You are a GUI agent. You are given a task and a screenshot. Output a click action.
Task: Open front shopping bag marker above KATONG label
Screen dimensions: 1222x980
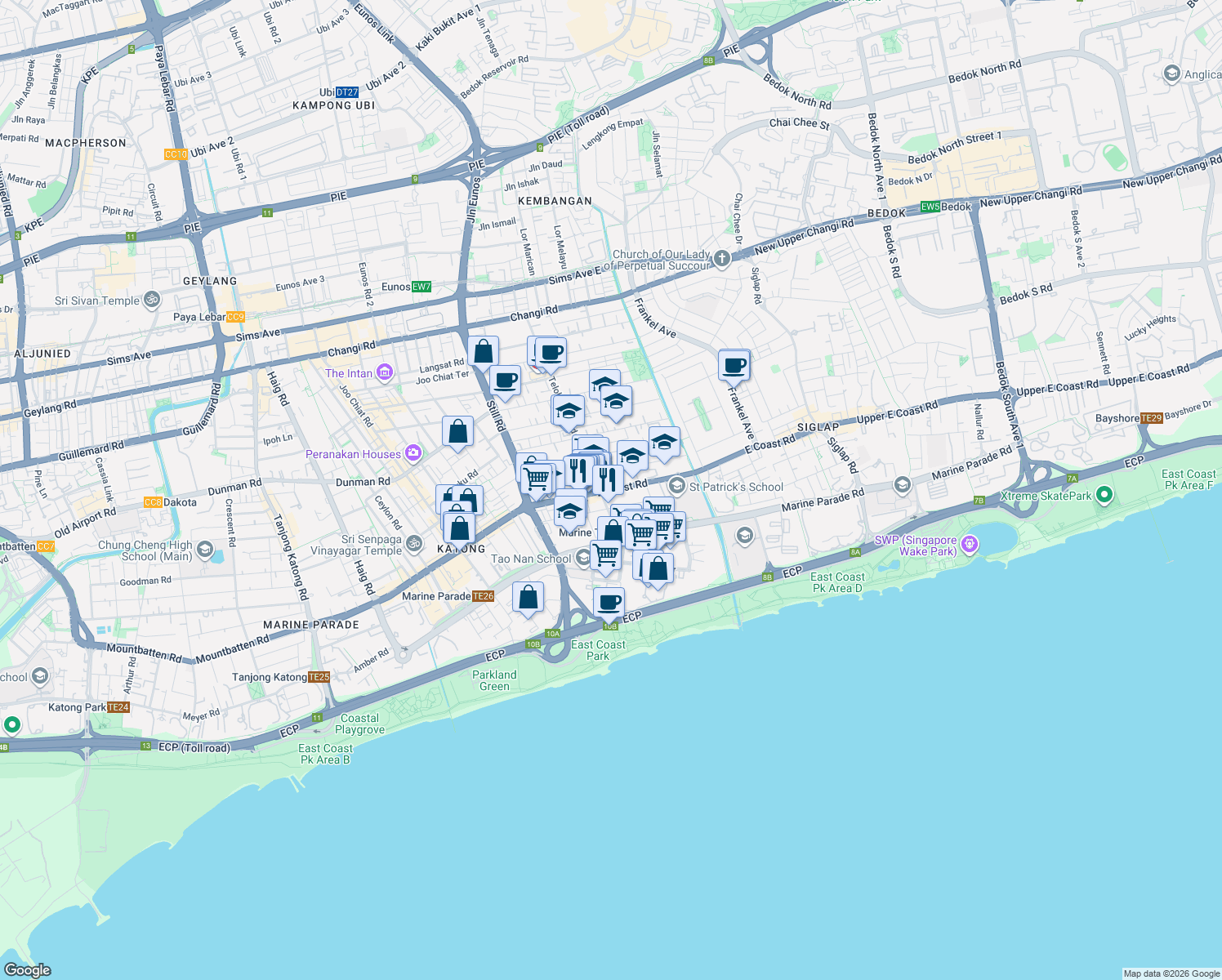pyautogui.click(x=459, y=528)
